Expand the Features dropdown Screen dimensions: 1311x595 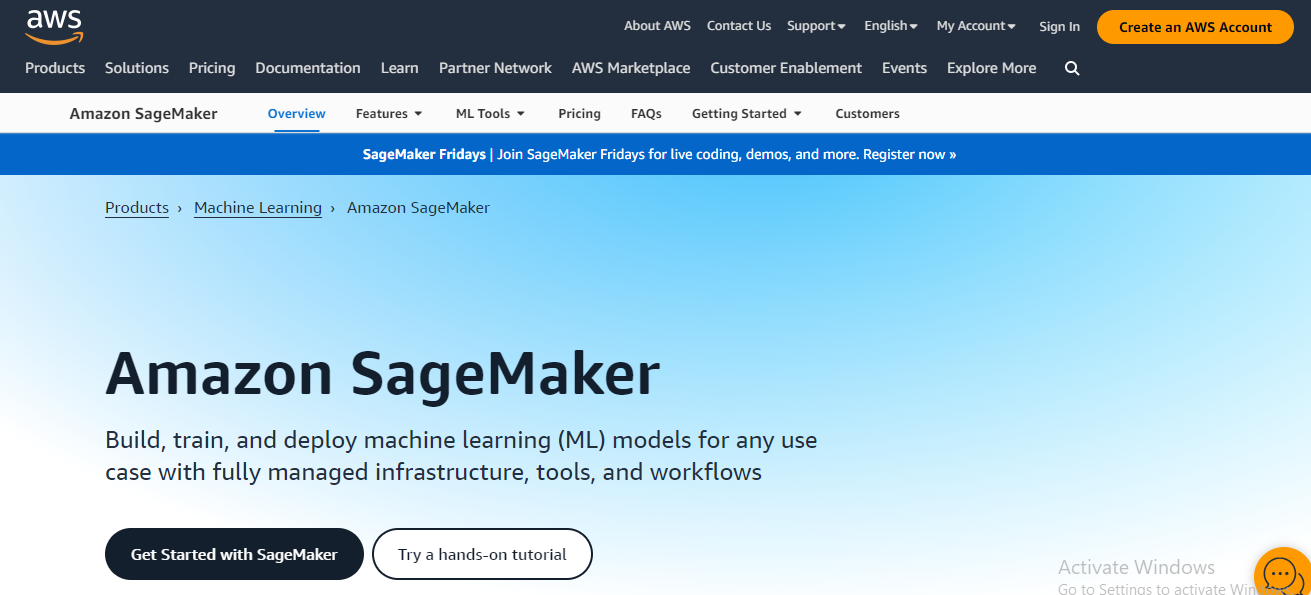coord(389,113)
